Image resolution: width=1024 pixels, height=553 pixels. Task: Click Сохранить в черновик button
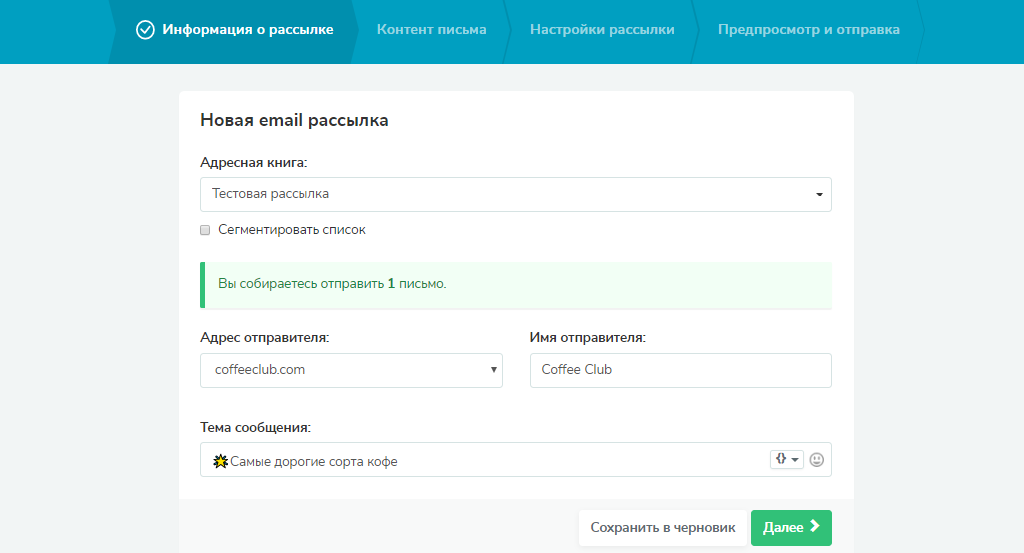[662, 528]
